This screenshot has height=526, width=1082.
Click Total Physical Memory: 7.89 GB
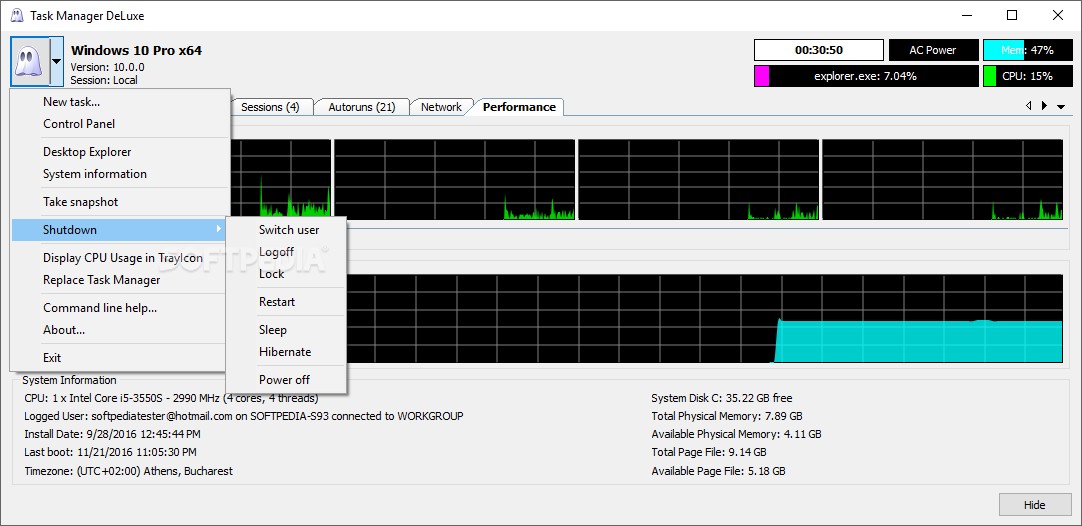coord(727,416)
